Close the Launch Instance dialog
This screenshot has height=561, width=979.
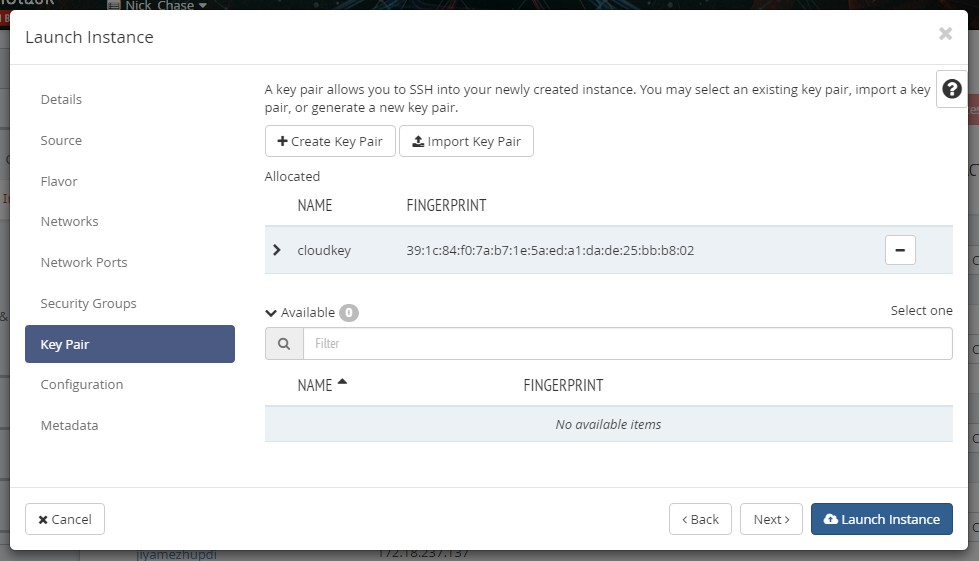[x=945, y=34]
